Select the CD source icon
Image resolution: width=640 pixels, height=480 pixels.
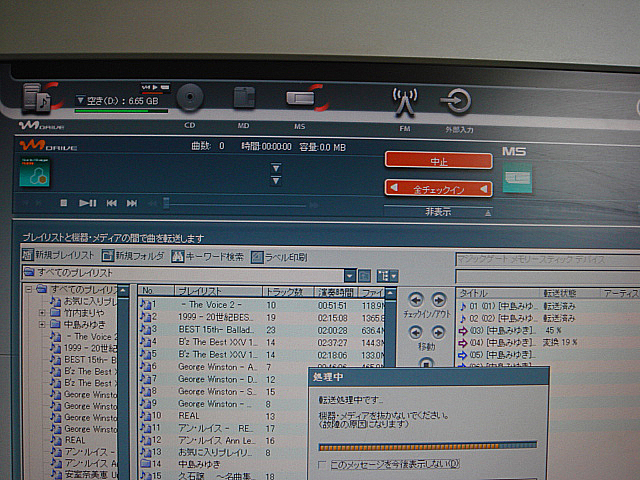pos(190,97)
